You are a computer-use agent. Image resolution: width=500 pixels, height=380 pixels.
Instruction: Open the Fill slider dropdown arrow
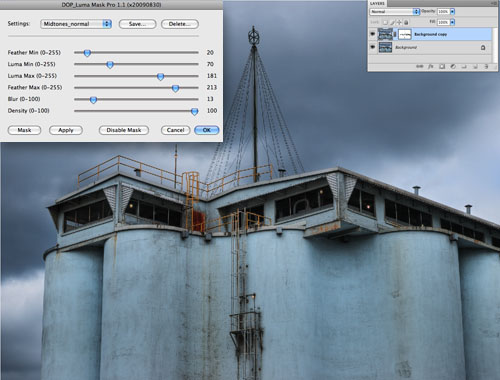(452, 22)
